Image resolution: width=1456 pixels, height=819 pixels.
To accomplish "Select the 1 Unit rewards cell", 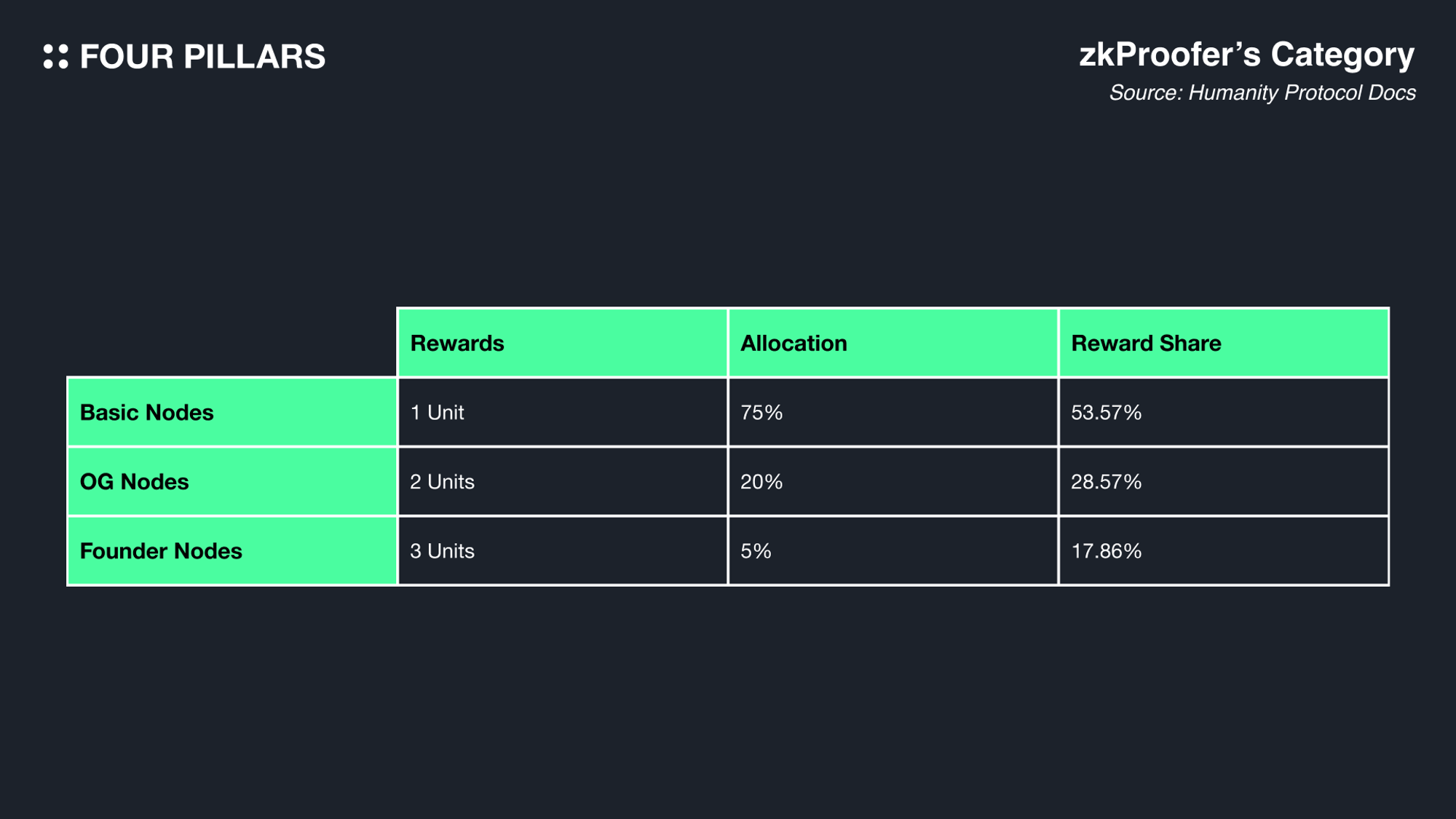I will click(x=437, y=412).
